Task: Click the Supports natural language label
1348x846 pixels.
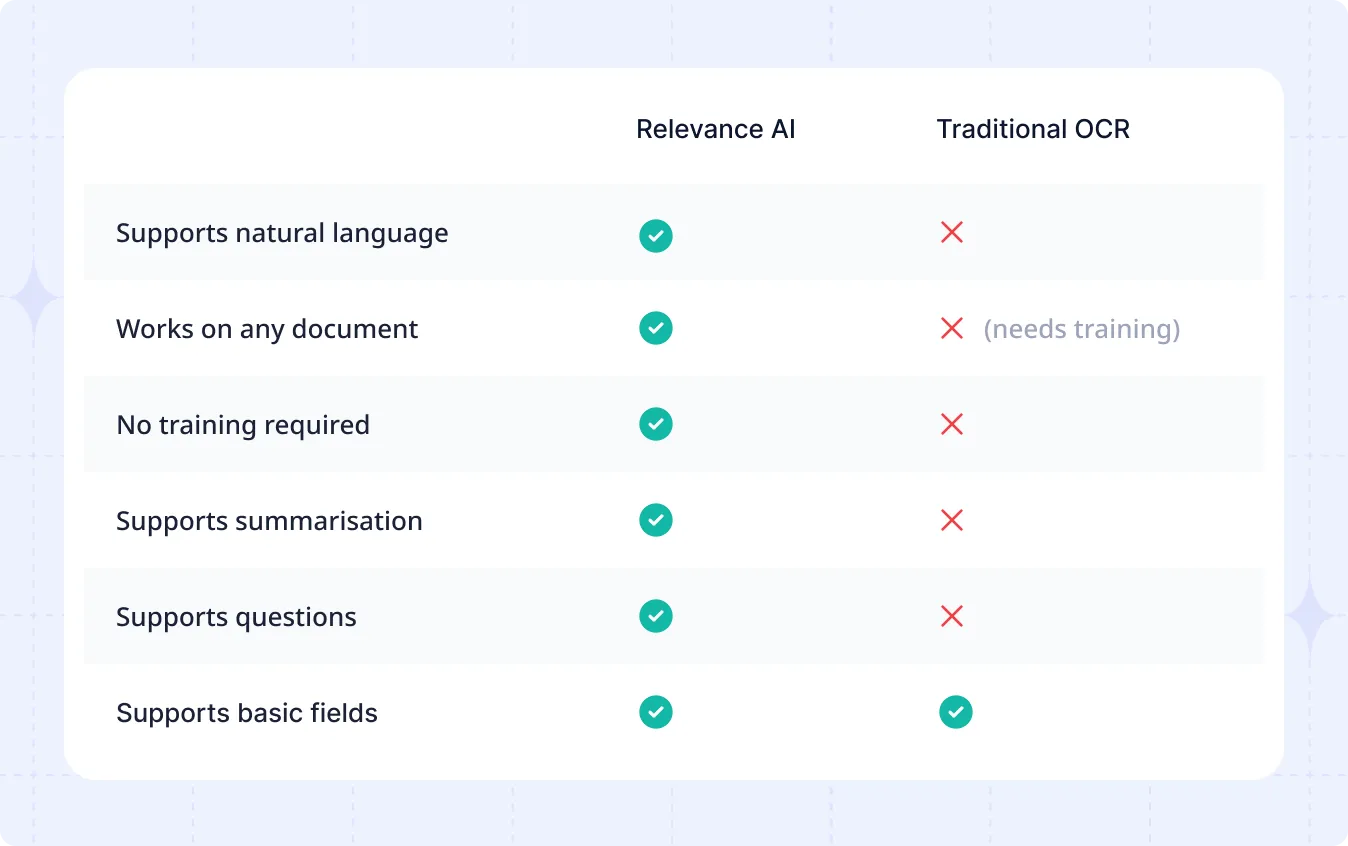Action: coord(282,233)
